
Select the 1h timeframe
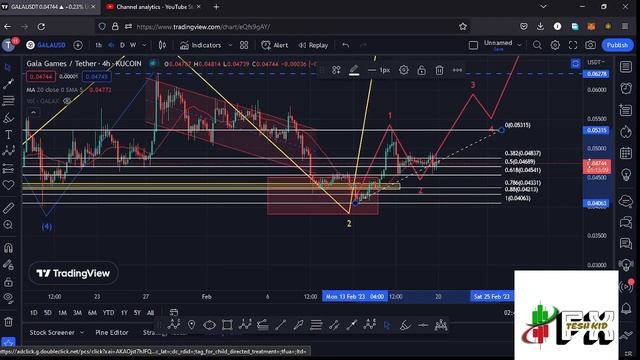98,45
